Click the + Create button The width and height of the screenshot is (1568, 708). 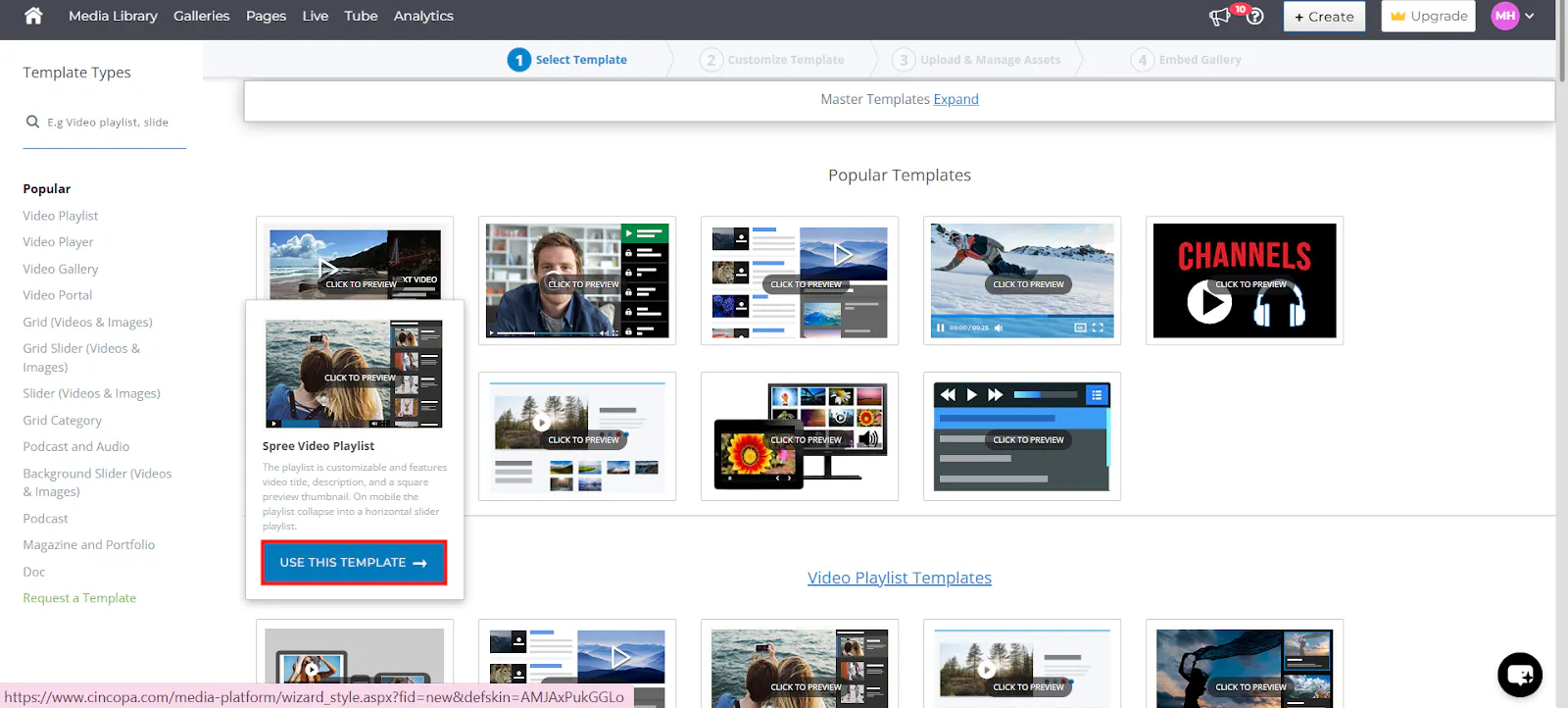click(x=1324, y=17)
